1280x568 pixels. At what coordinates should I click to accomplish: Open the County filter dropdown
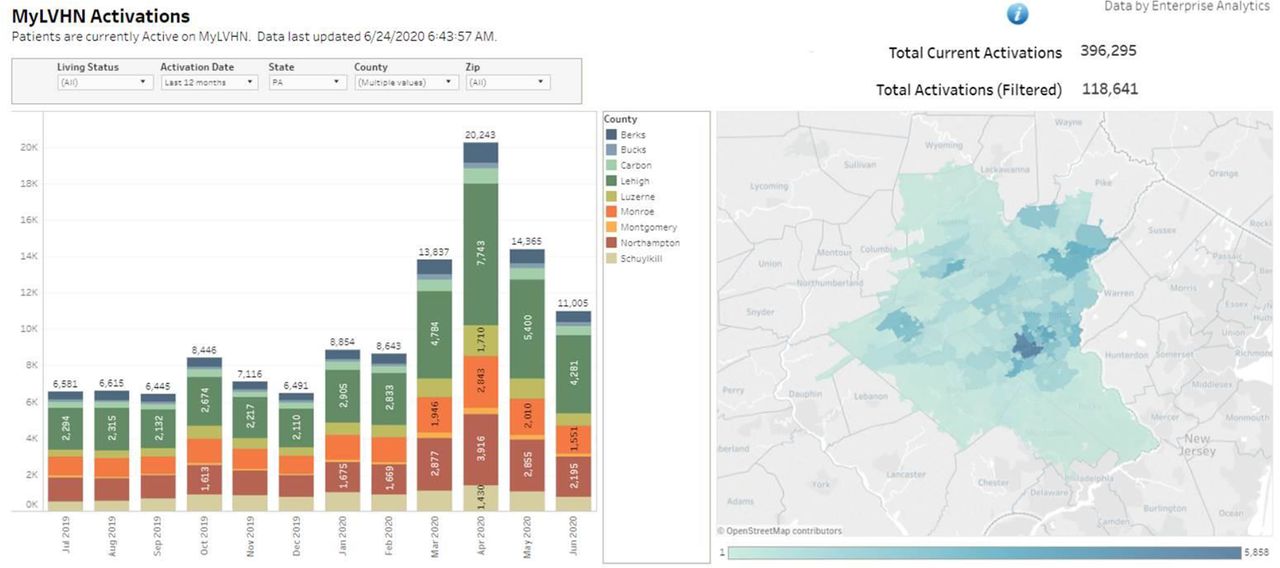(407, 82)
